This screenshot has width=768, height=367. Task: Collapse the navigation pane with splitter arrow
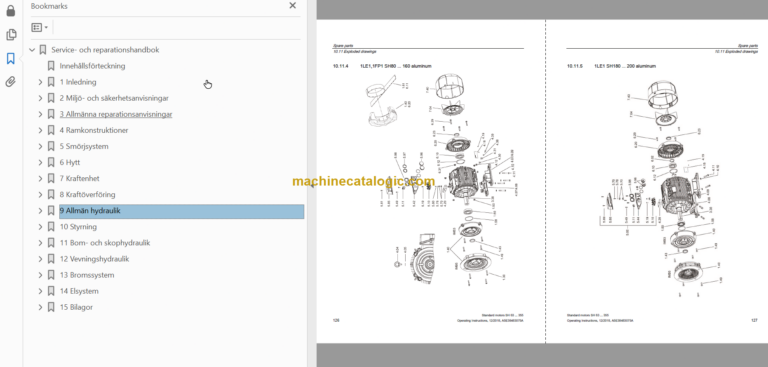pyautogui.click(x=311, y=186)
